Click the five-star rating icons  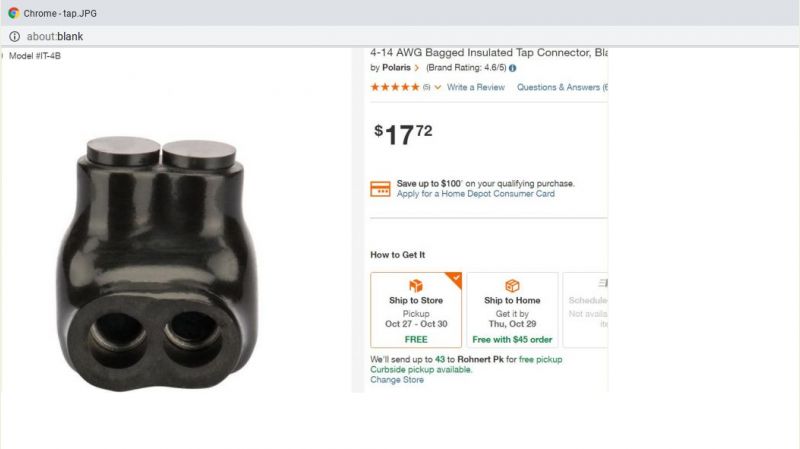tap(395, 87)
